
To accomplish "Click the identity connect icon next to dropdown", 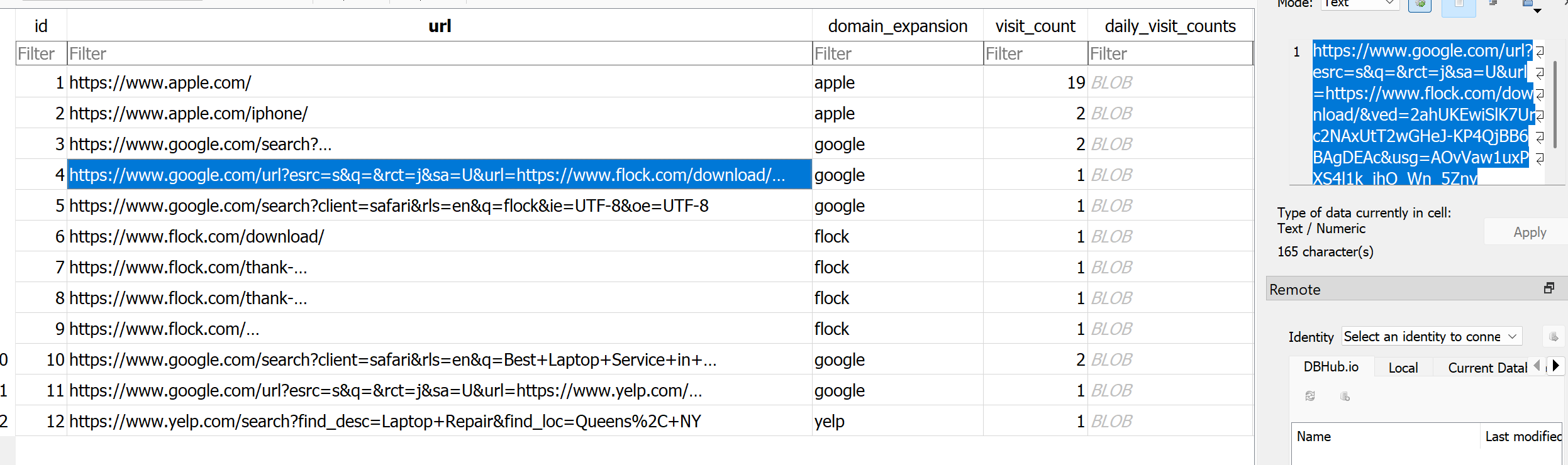I will [1553, 337].
